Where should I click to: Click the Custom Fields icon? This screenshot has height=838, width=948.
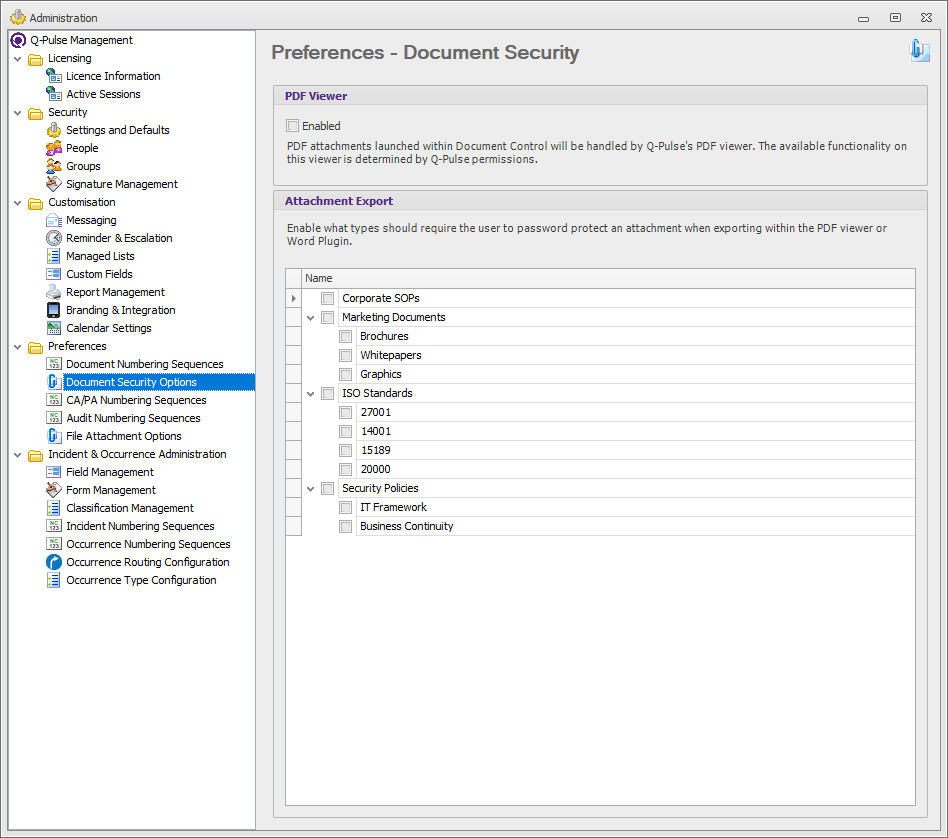pyautogui.click(x=54, y=274)
